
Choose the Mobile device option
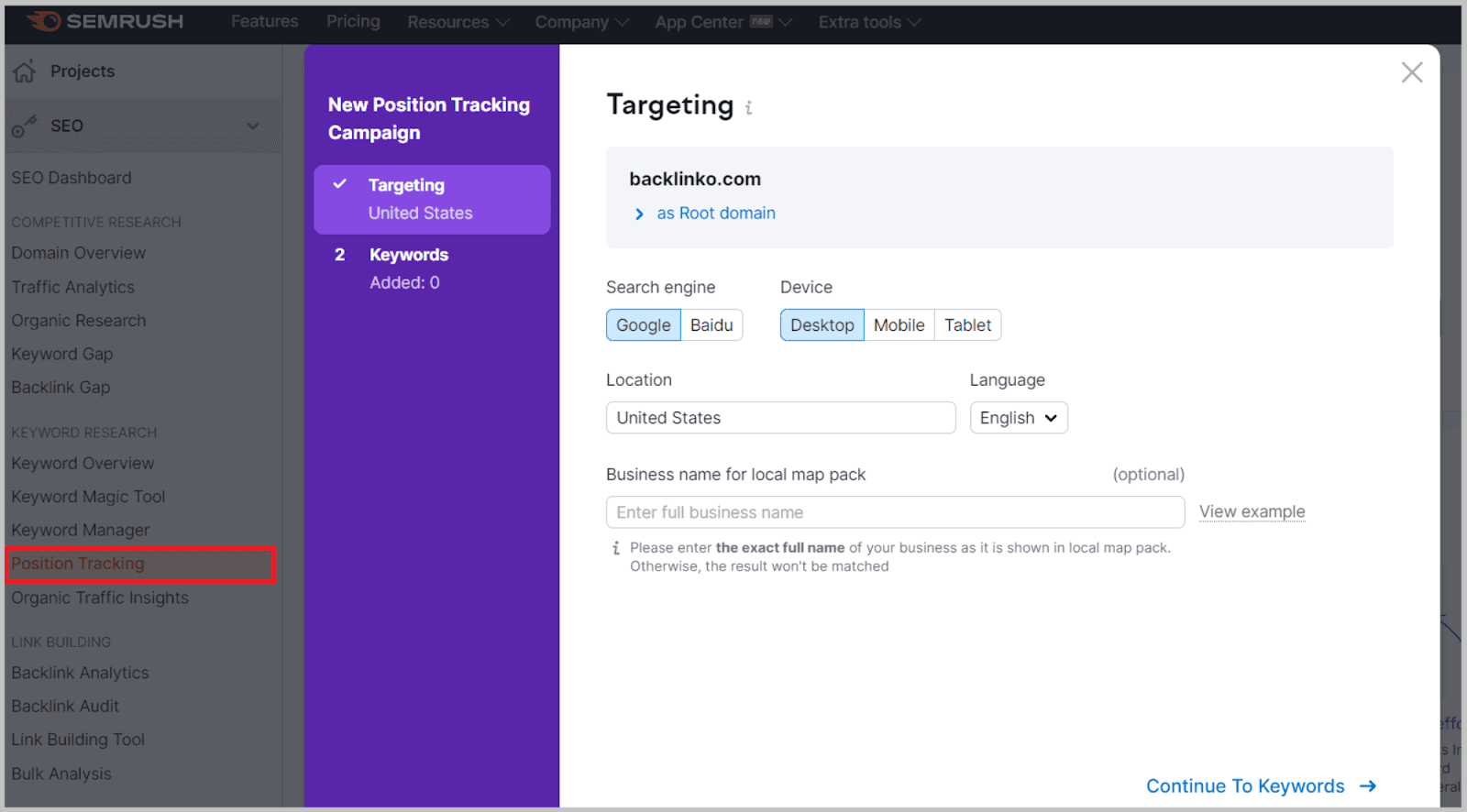[x=899, y=325]
